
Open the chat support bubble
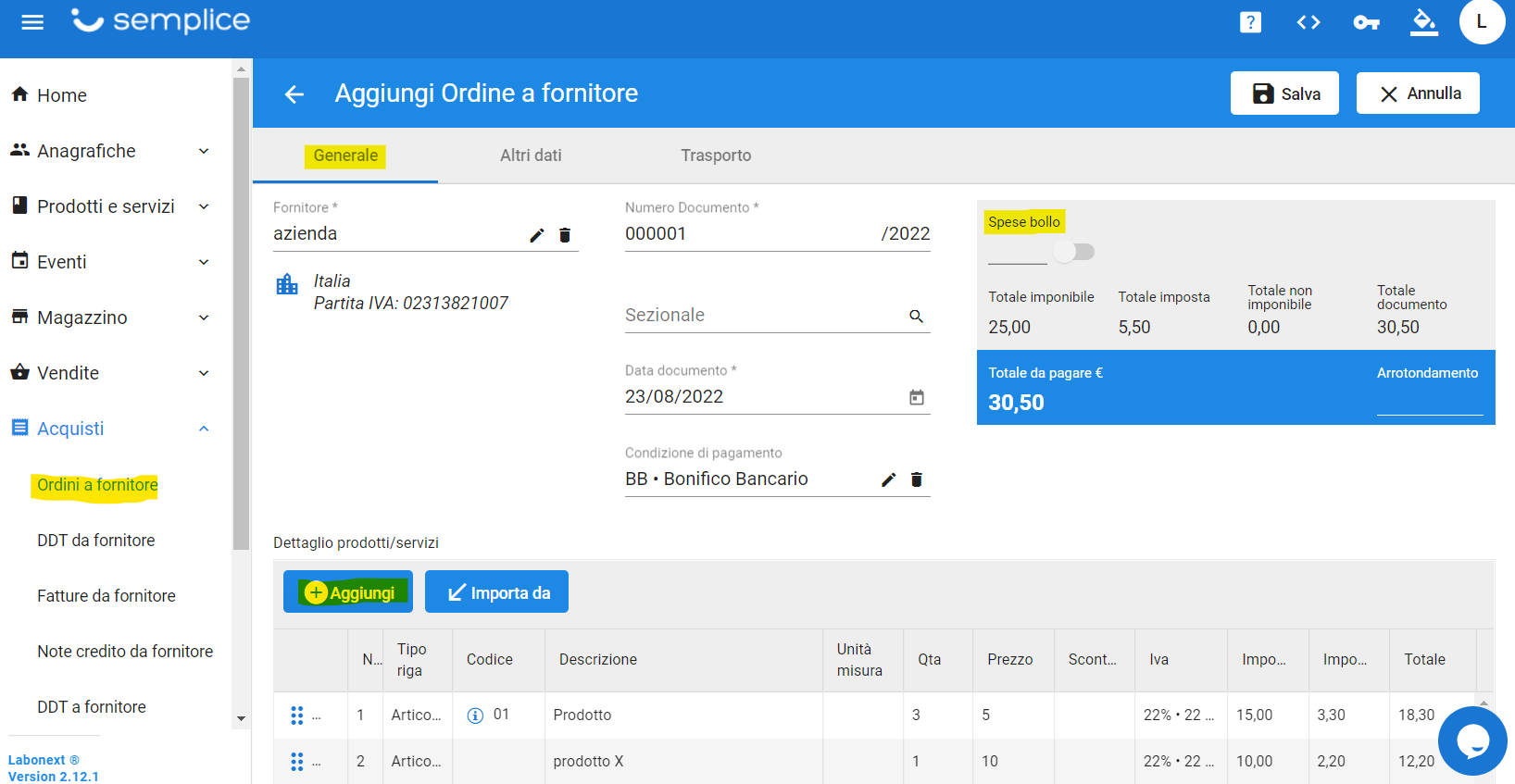(1472, 740)
